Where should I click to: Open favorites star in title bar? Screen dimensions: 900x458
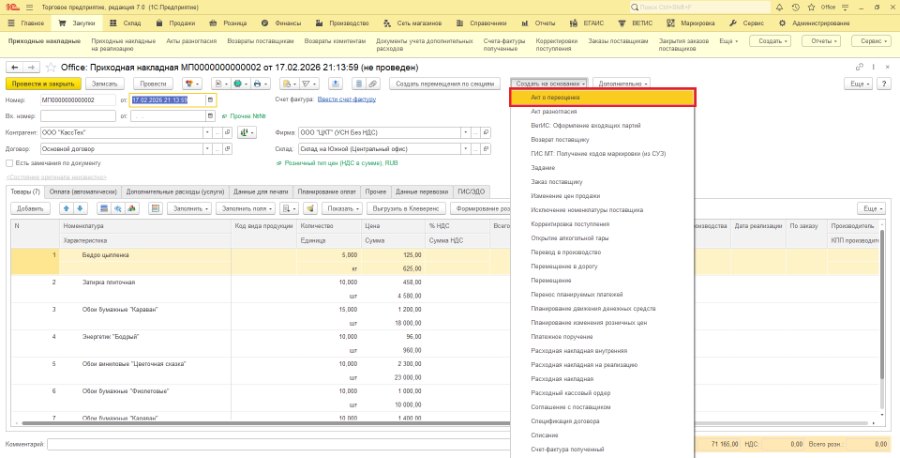pos(811,7)
